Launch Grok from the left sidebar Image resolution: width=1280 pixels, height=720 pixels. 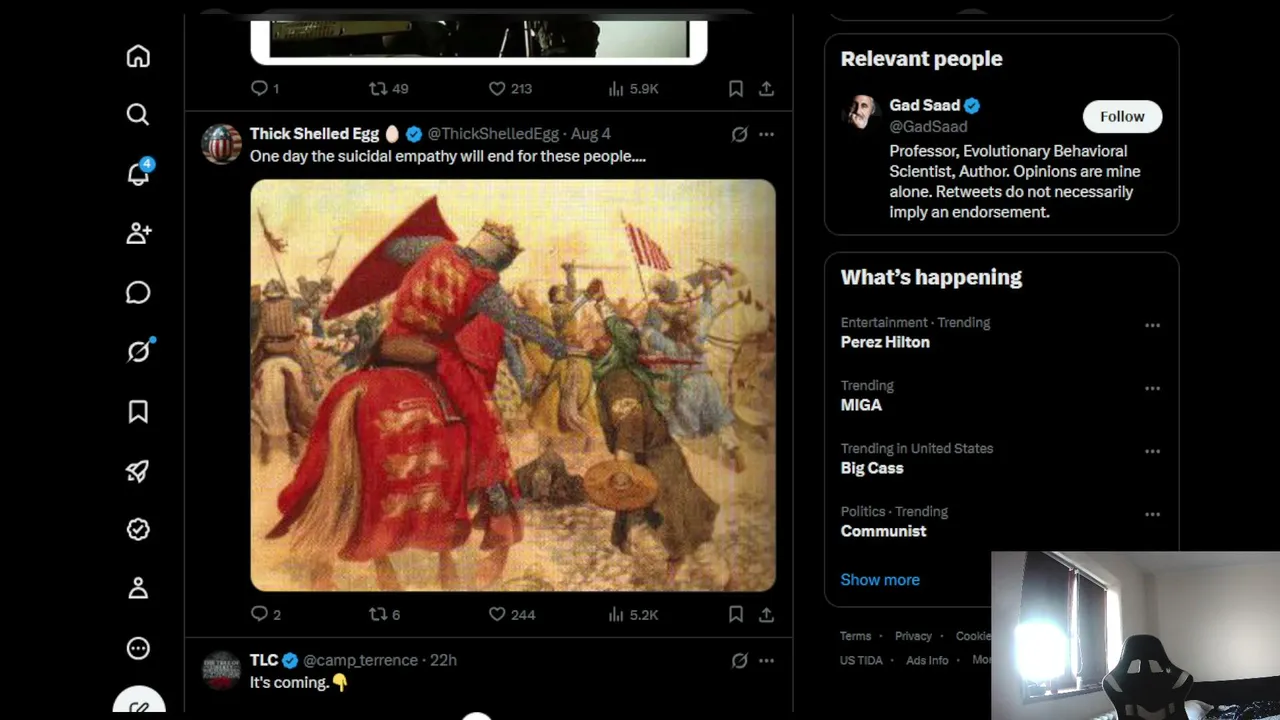coord(139,350)
